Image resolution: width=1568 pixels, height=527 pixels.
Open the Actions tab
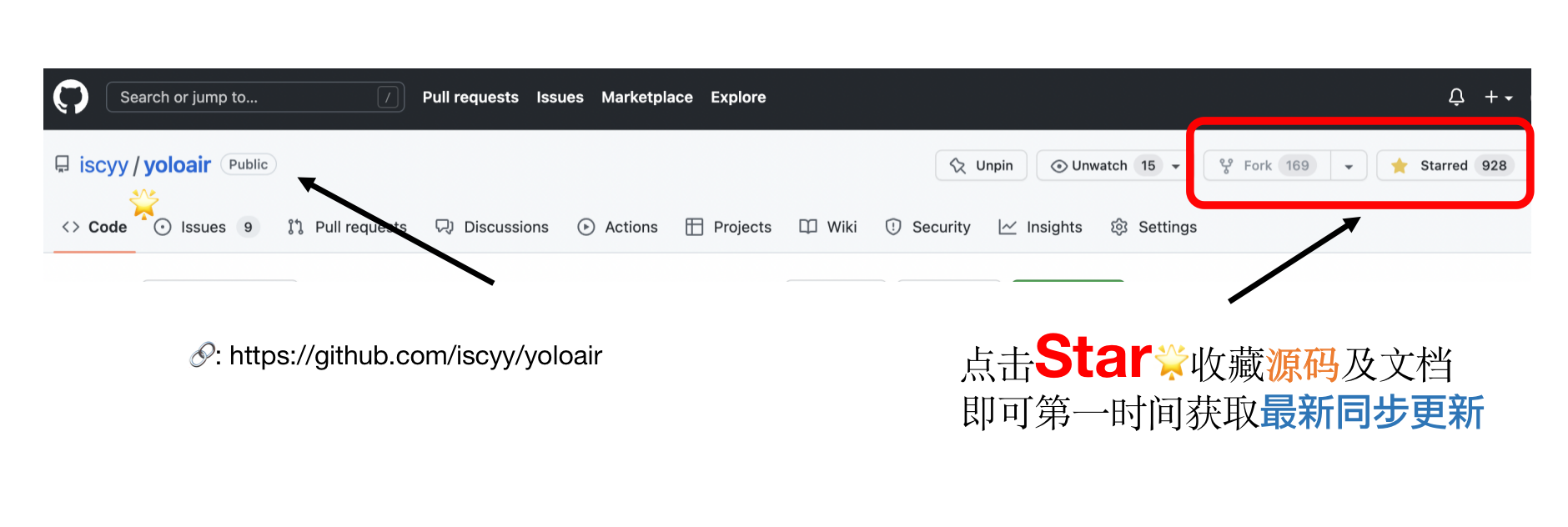pyautogui.click(x=618, y=227)
